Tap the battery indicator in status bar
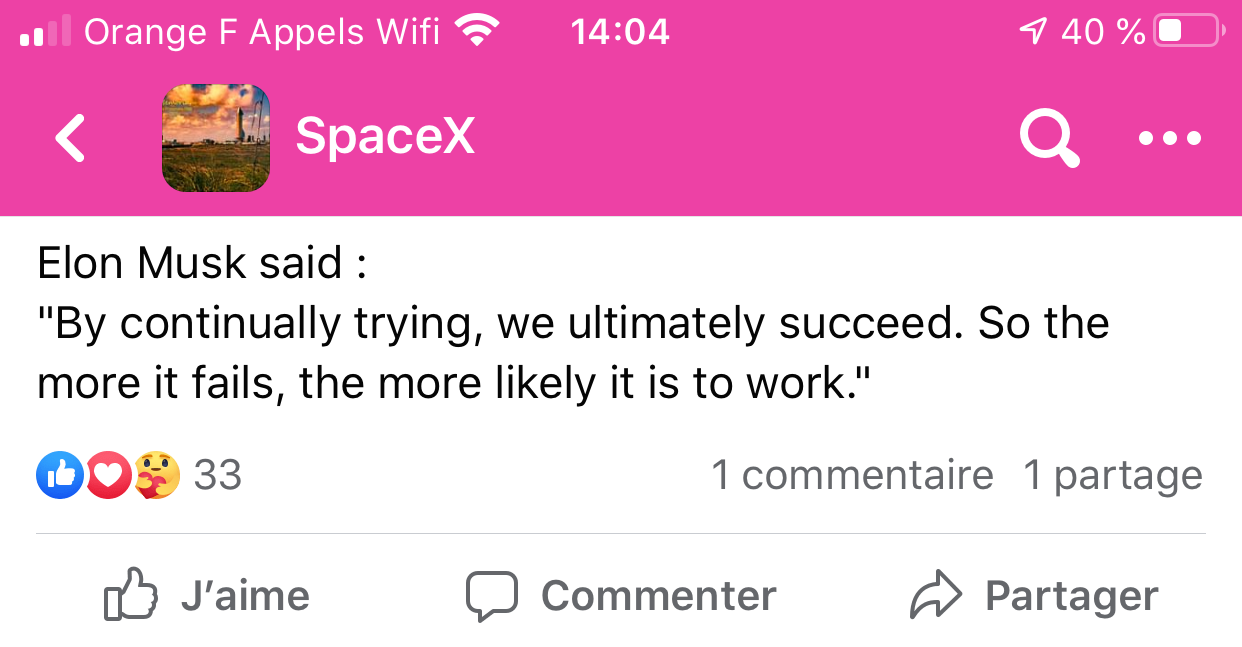Screen dimensions: 1242x647 click(x=1188, y=32)
